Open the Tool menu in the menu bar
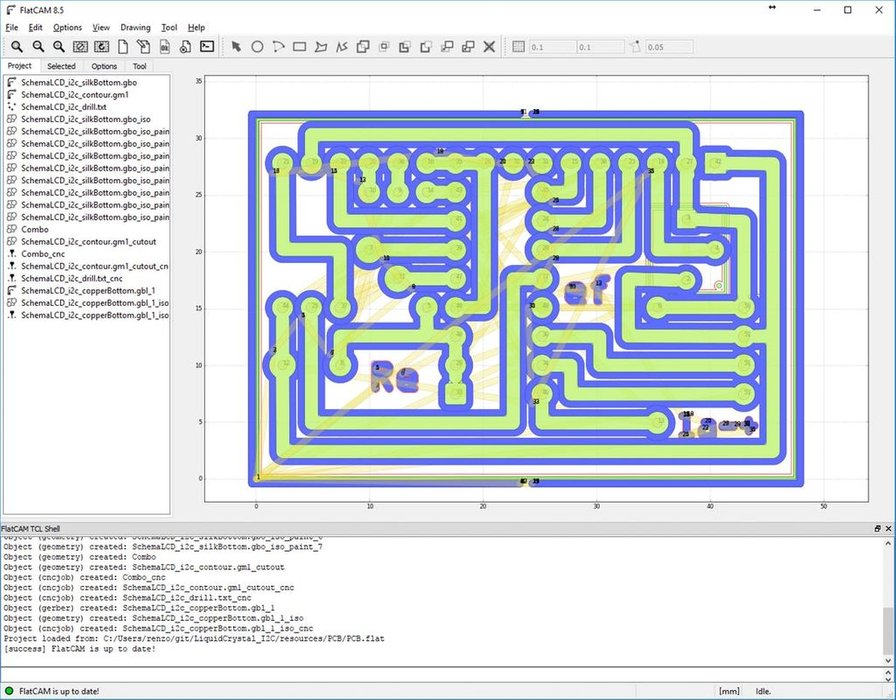 (169, 27)
